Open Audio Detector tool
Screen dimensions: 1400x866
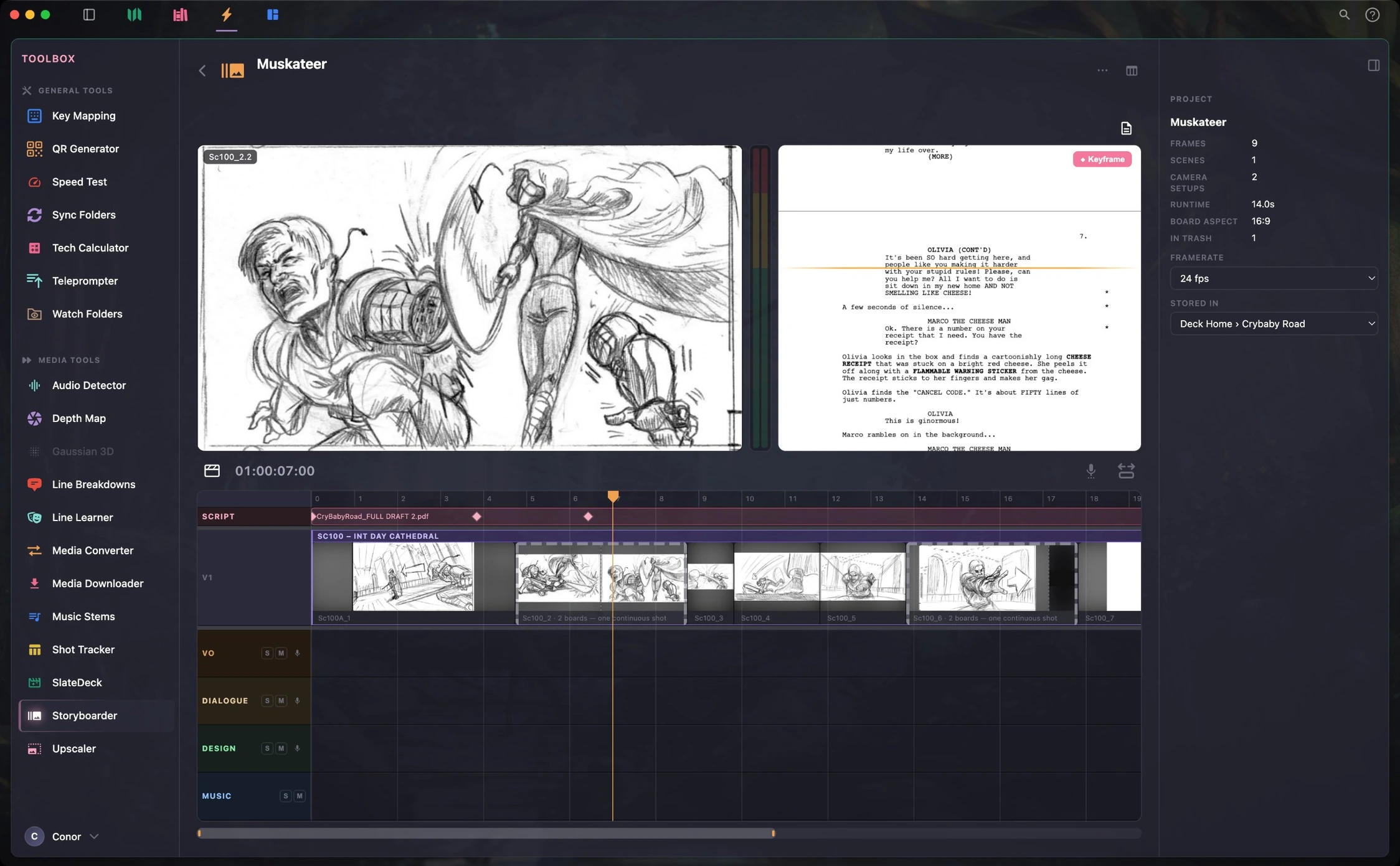[x=97, y=385]
